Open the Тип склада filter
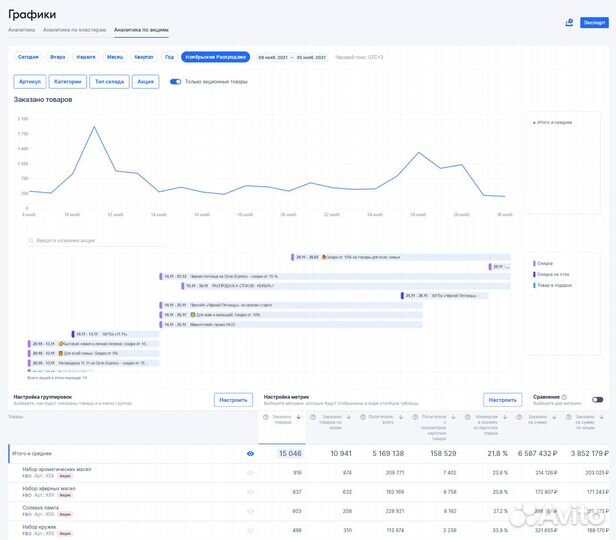Screen dimensions: 616x540 (109, 82)
